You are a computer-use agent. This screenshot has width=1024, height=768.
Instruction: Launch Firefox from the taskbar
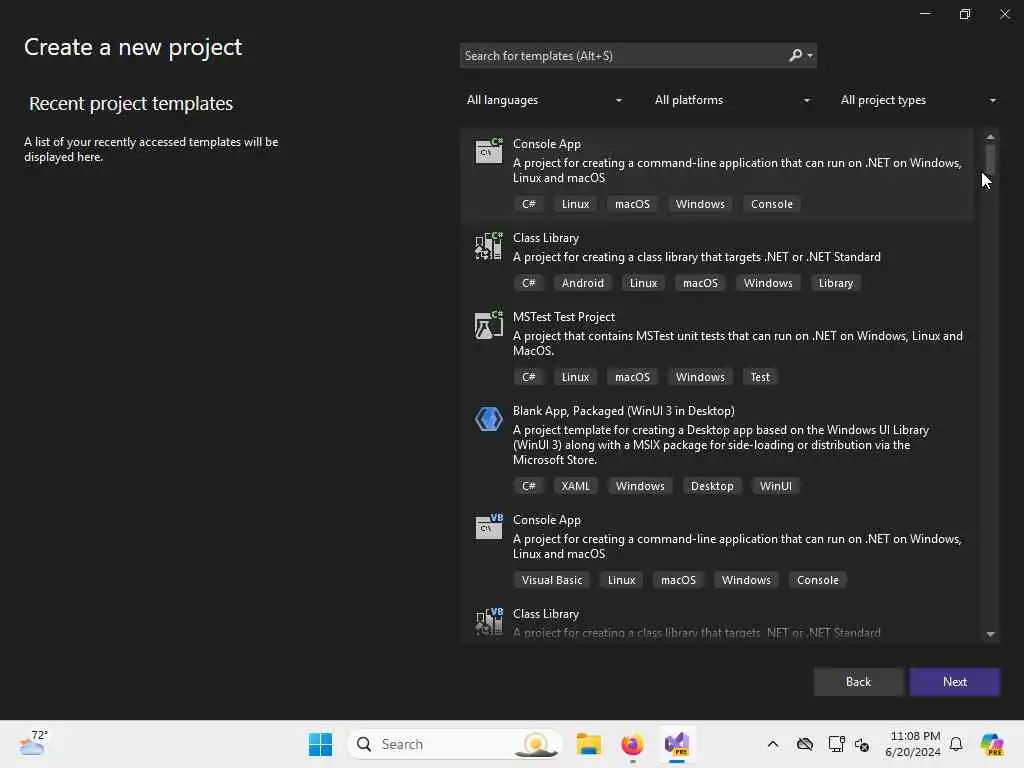(x=632, y=744)
